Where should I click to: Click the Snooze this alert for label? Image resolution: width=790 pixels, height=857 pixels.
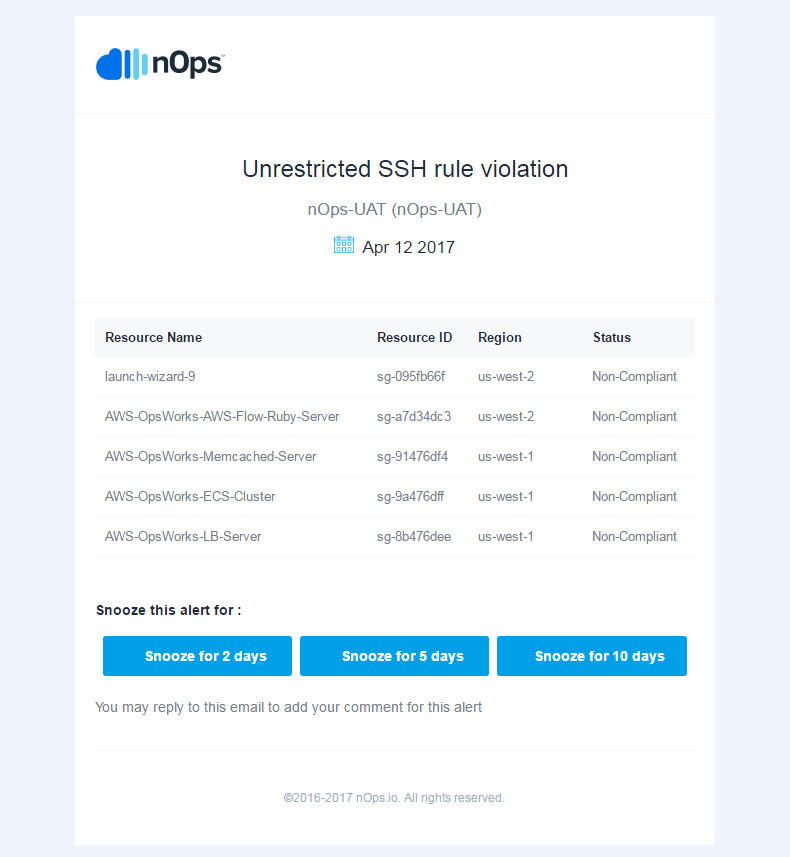(168, 611)
